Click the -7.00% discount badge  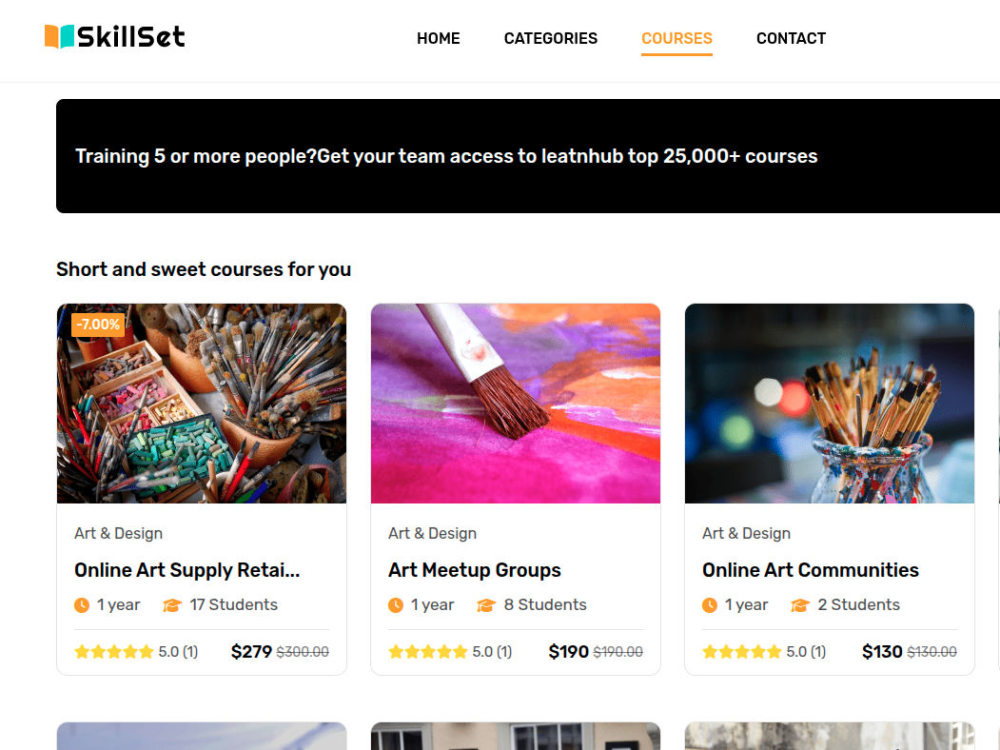tap(98, 324)
